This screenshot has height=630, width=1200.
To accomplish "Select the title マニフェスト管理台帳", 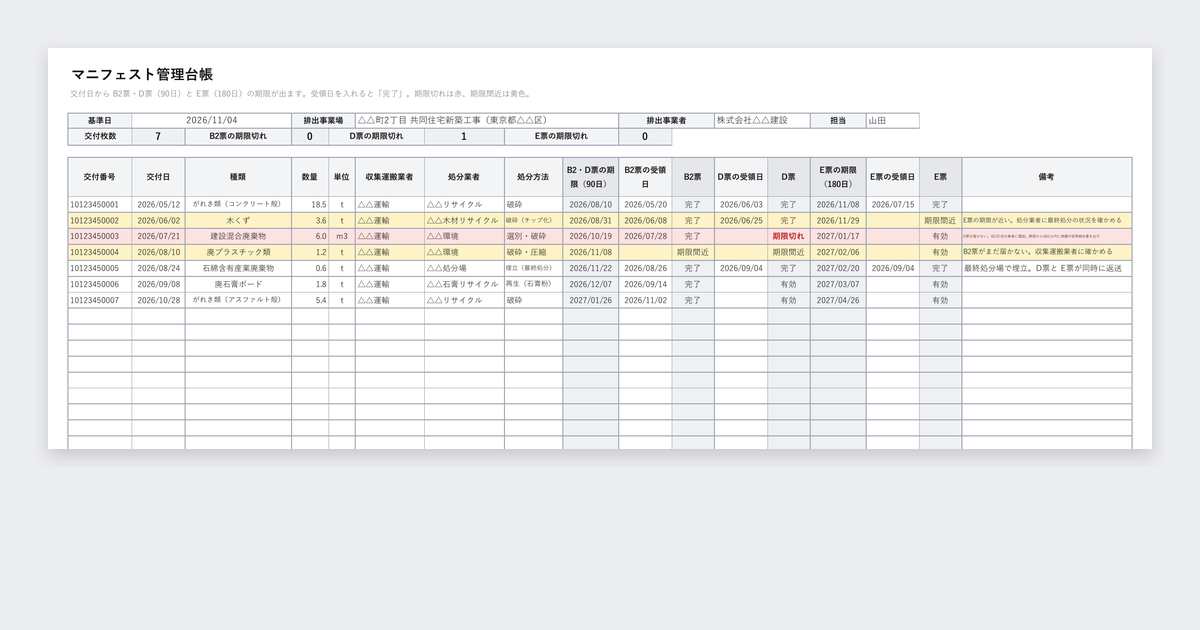I will (142, 74).
